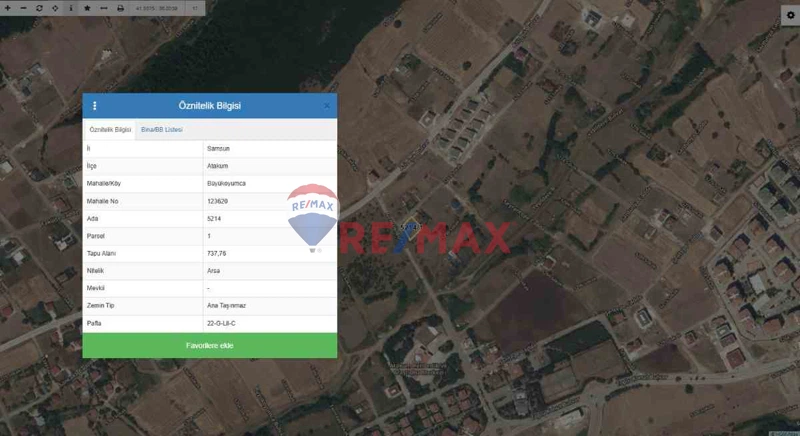
Task: Open map settings gear icon
Action: 790,15
